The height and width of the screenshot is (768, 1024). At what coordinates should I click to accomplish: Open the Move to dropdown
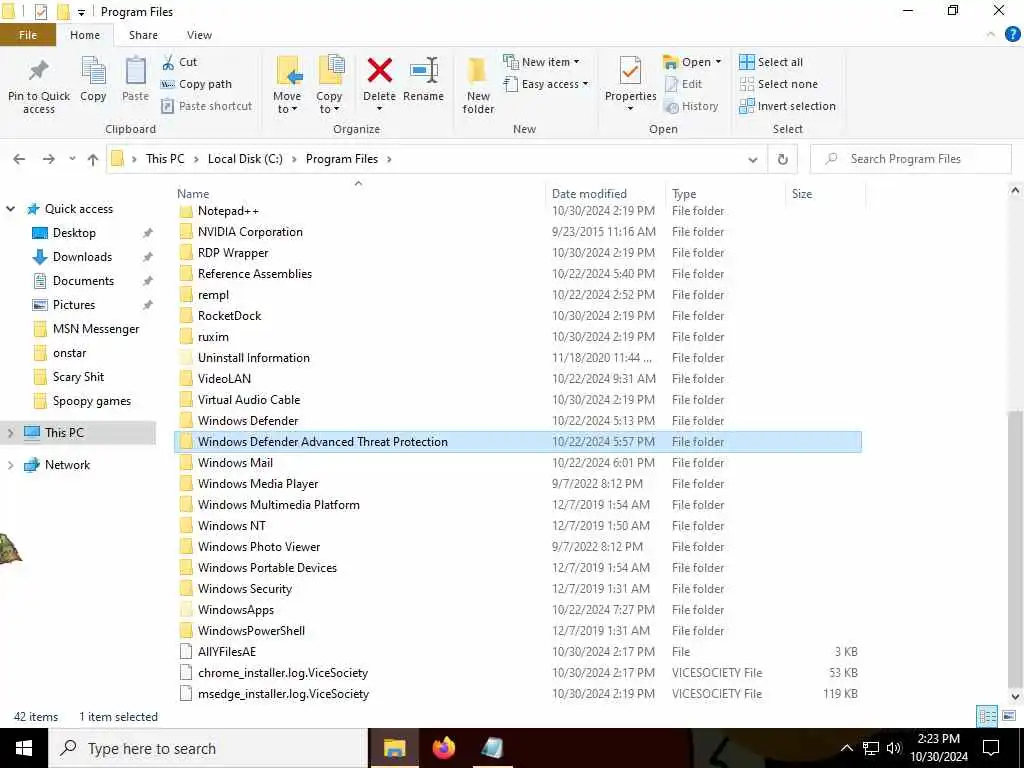[x=287, y=103]
